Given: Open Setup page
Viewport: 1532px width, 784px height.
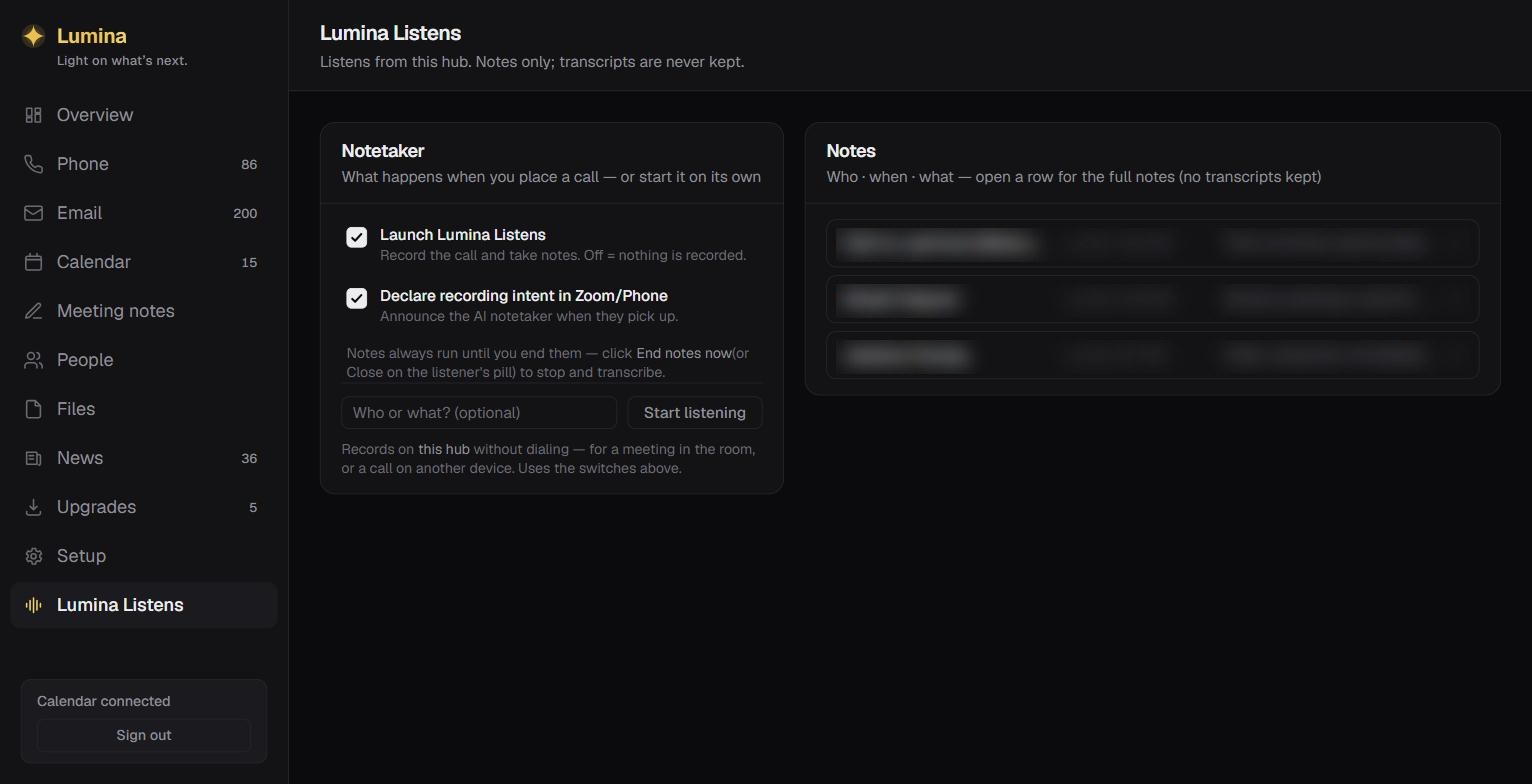Looking at the screenshot, I should (144, 556).
